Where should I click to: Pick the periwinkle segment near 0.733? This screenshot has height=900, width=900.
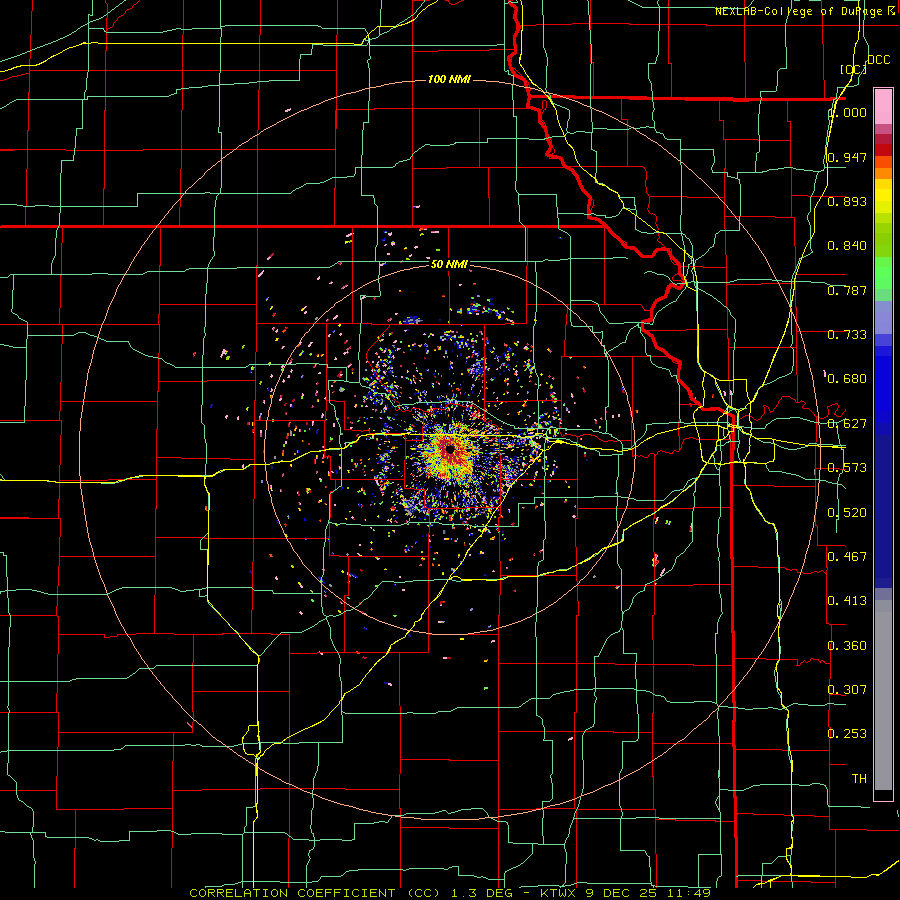tap(883, 317)
